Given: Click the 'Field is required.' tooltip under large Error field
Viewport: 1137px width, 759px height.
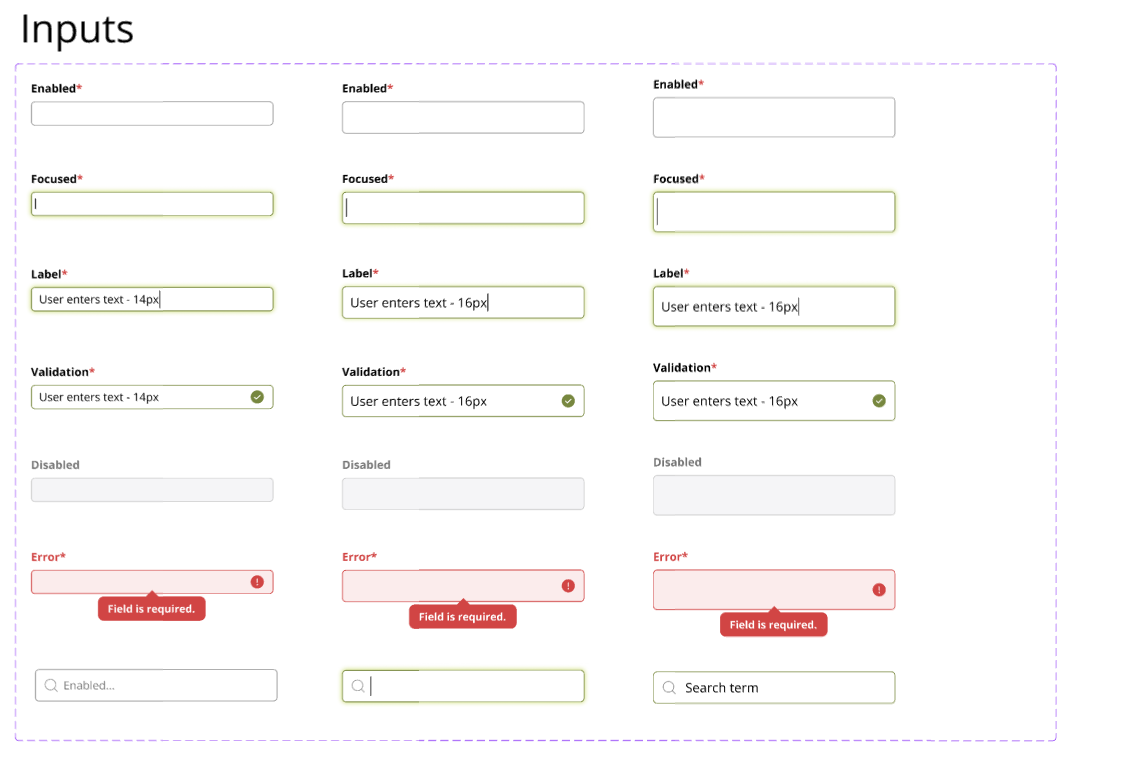Looking at the screenshot, I should pyautogui.click(x=773, y=623).
